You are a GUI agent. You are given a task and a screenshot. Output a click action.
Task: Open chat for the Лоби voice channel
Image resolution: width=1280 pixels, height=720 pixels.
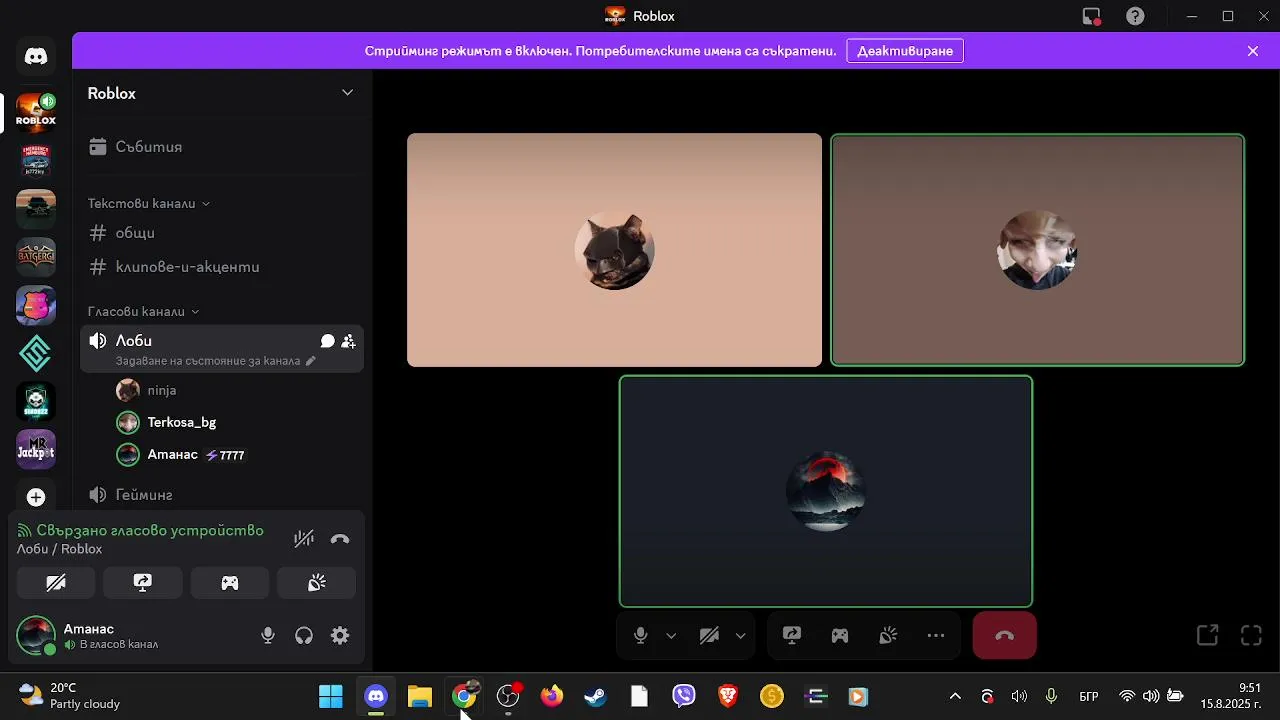pos(327,341)
